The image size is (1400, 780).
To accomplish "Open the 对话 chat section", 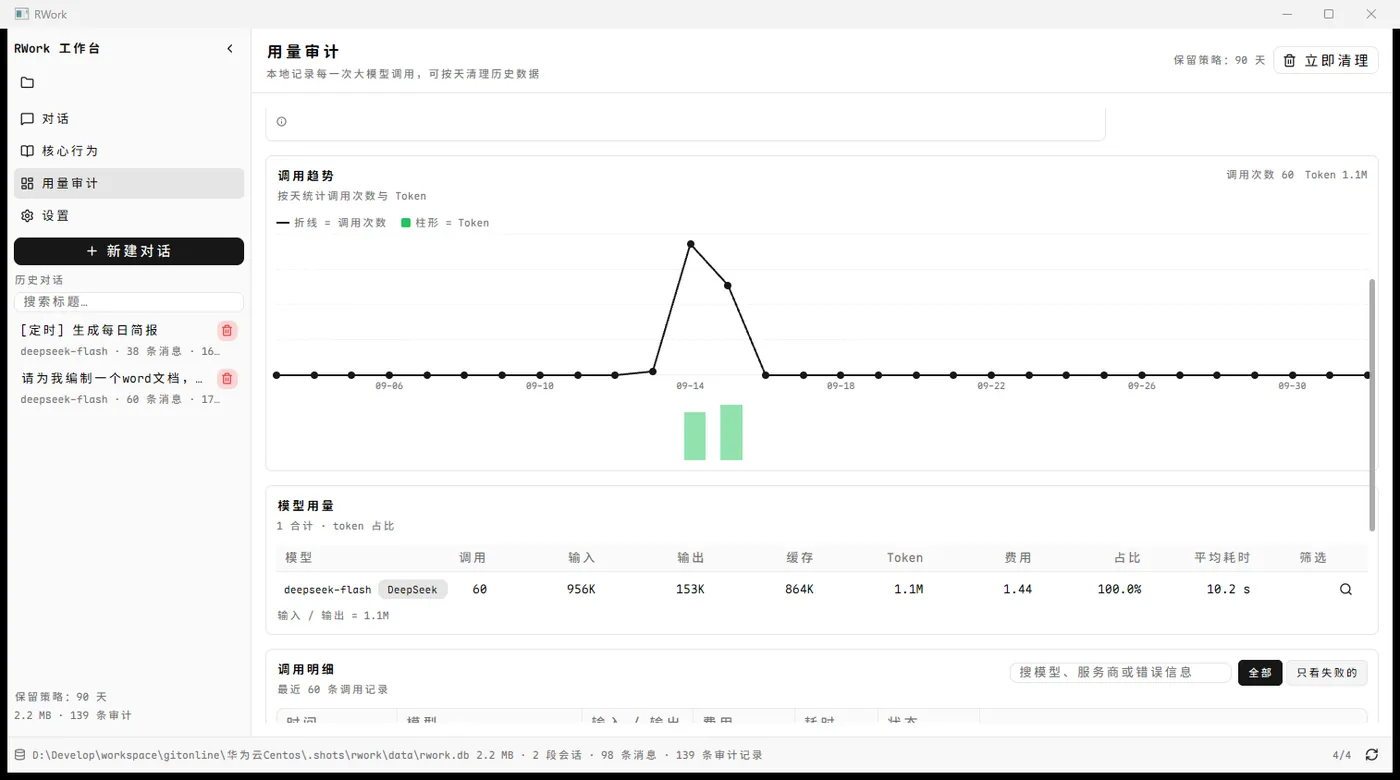I will [129, 118].
